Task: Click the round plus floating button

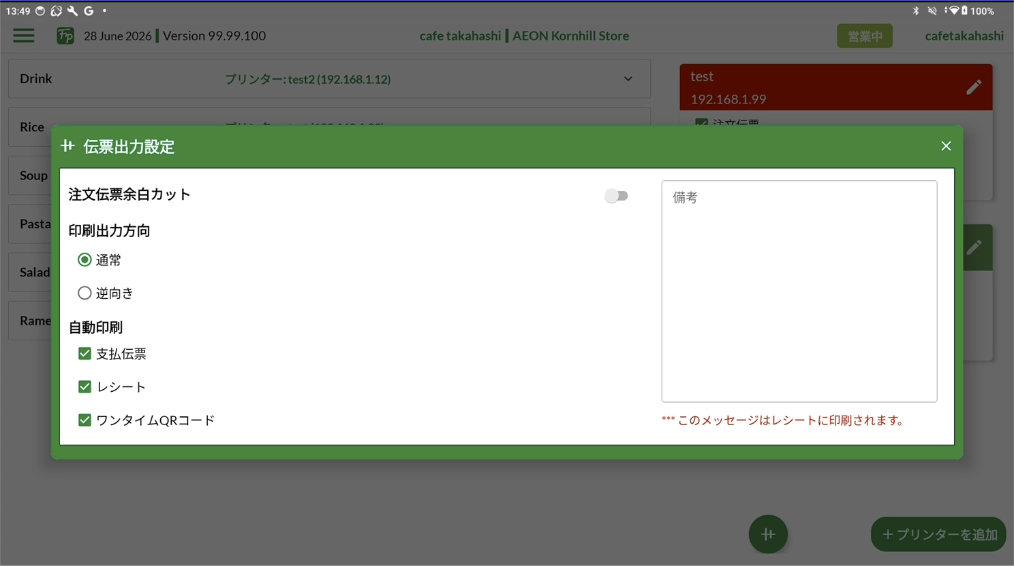Action: [x=768, y=534]
